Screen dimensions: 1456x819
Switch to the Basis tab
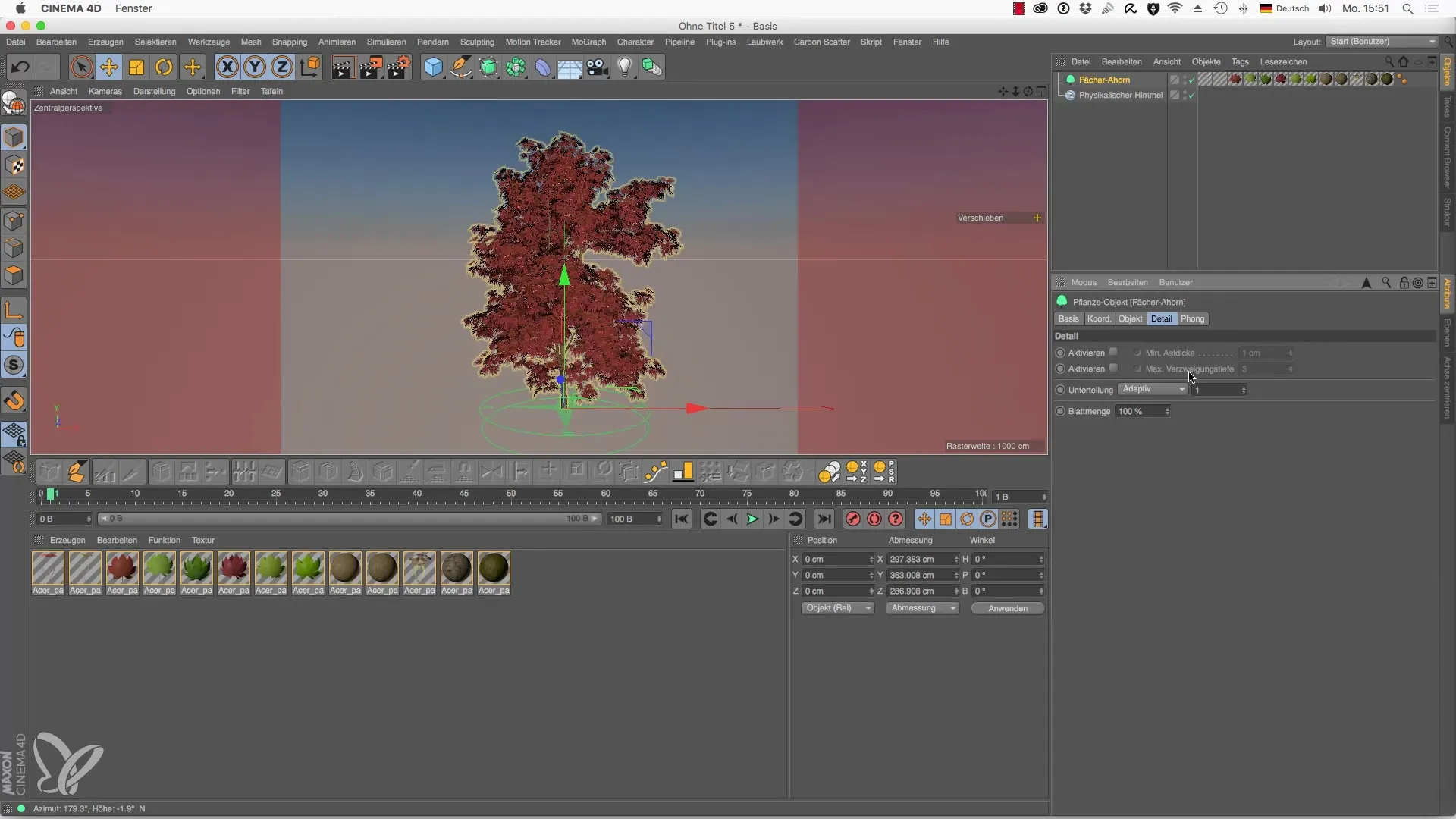[x=1068, y=319]
